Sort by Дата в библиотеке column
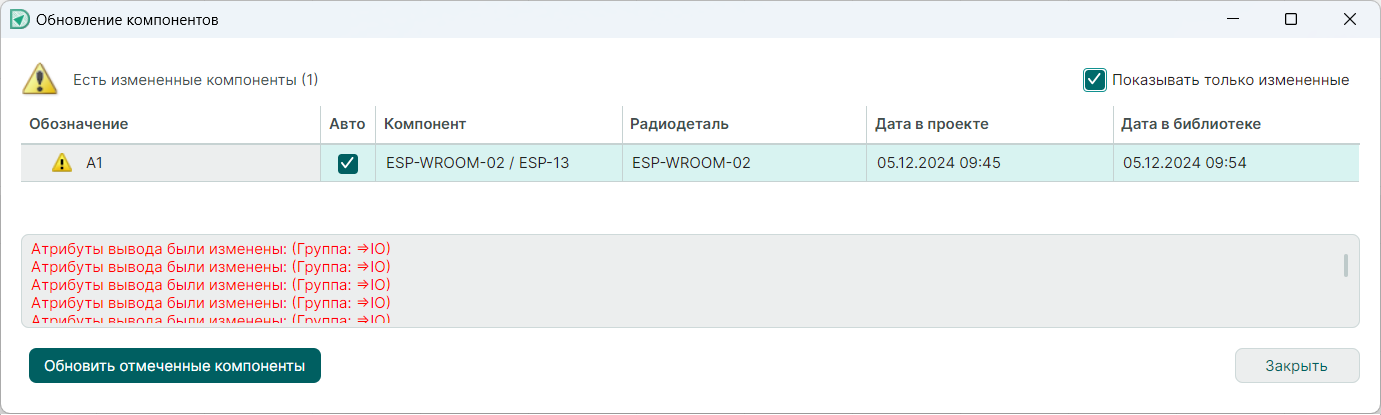1381x415 pixels. 1191,124
